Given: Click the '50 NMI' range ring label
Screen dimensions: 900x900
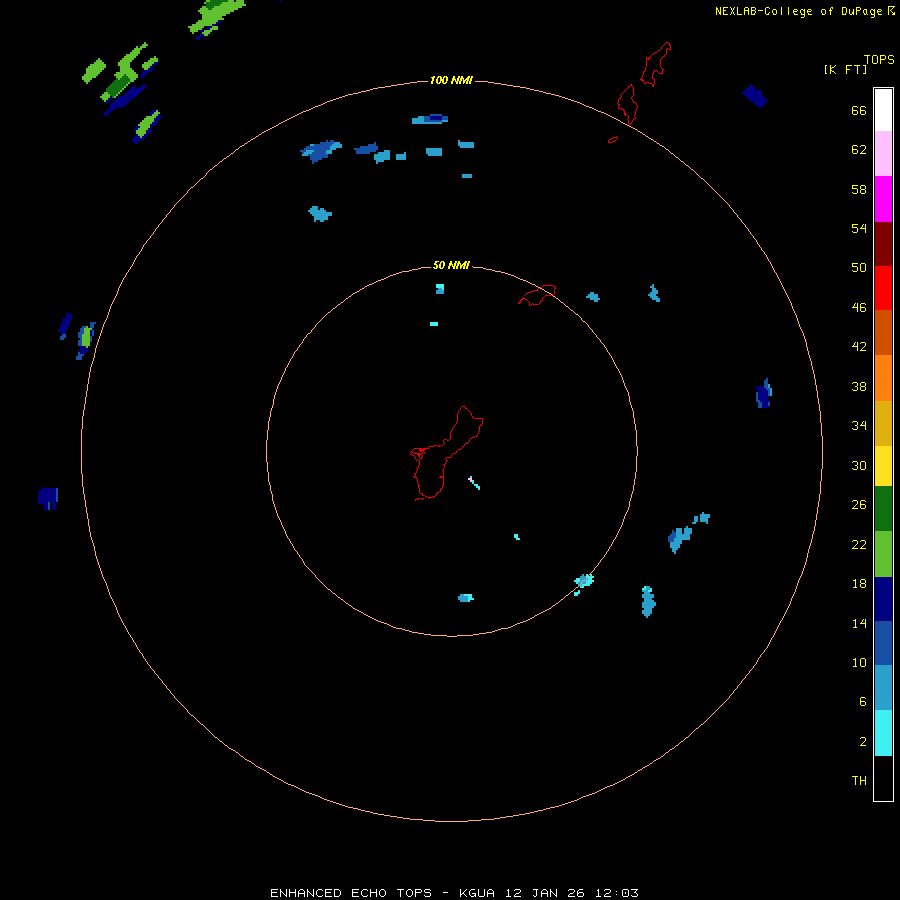Looking at the screenshot, I should click(x=451, y=265).
